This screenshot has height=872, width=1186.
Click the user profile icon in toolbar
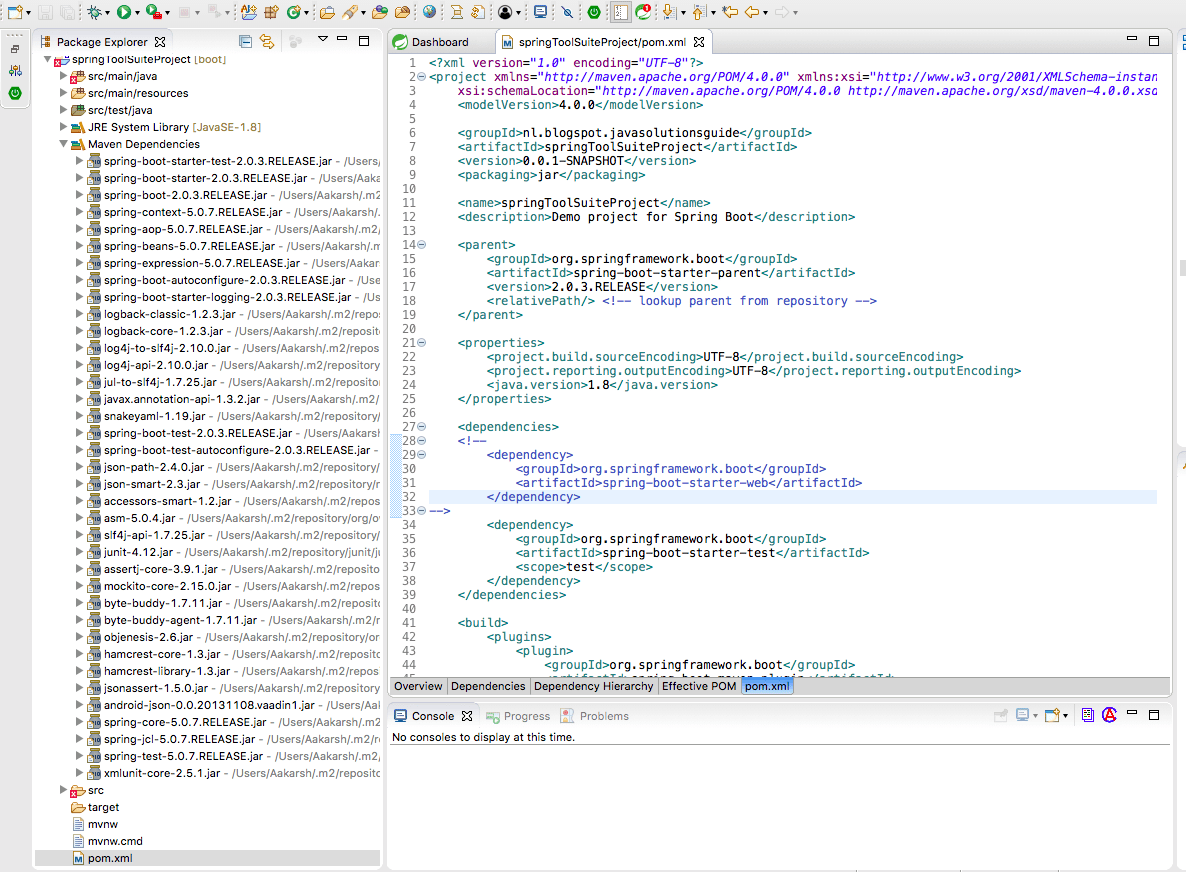click(505, 12)
